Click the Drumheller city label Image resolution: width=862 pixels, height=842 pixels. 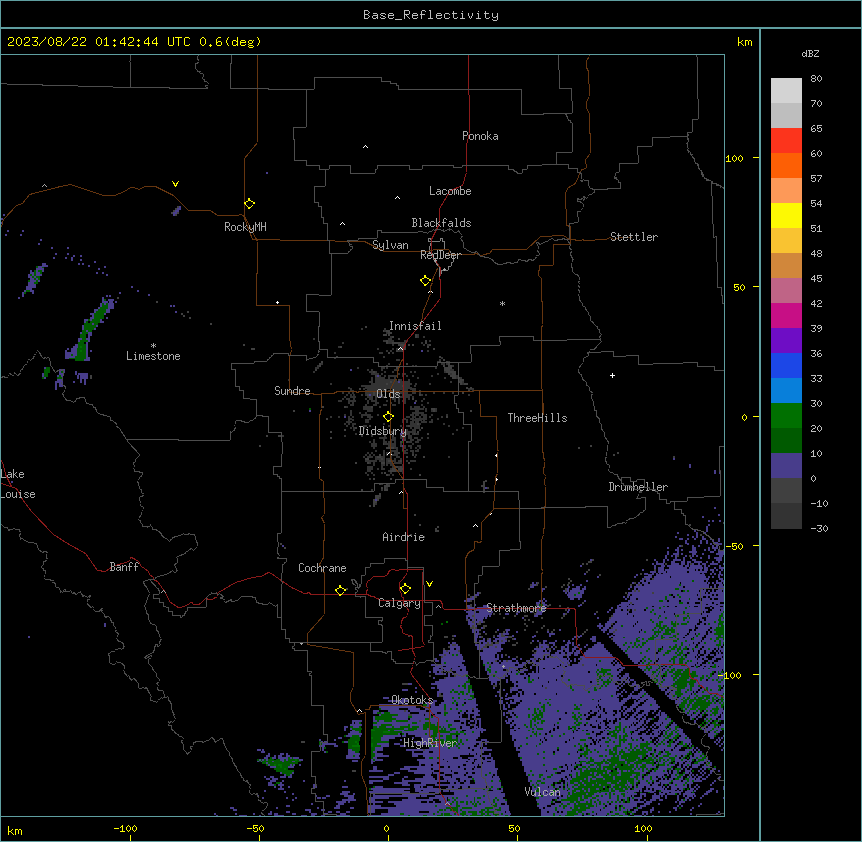(638, 487)
